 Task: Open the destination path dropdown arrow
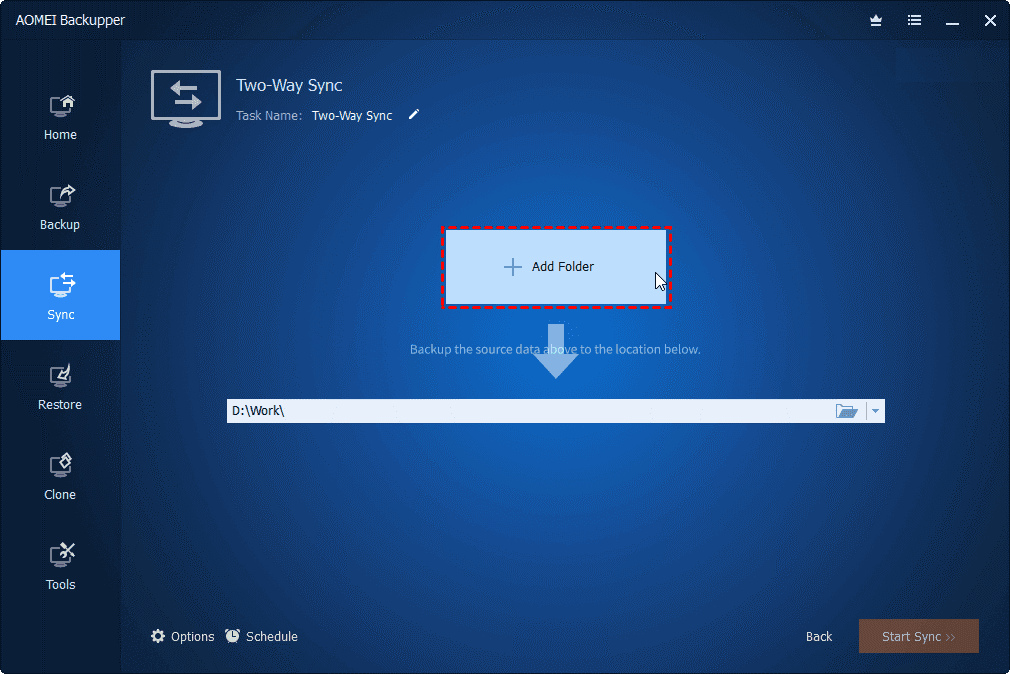875,410
